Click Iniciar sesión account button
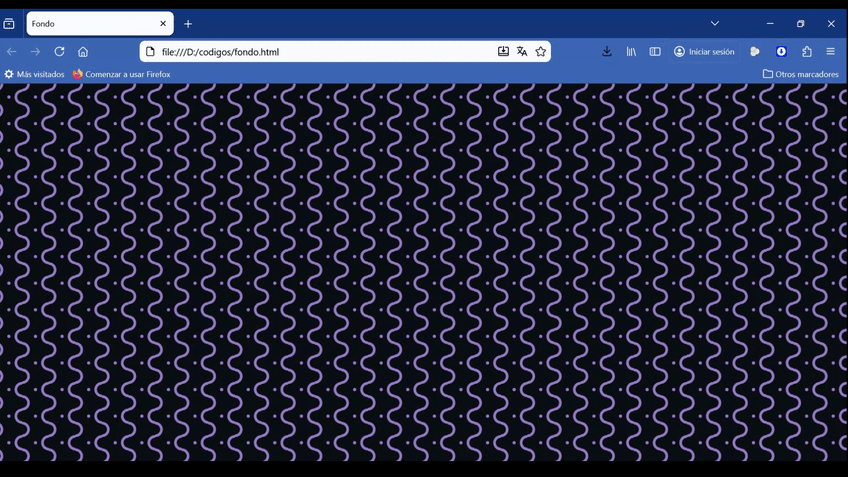The height and width of the screenshot is (477, 848). point(704,52)
